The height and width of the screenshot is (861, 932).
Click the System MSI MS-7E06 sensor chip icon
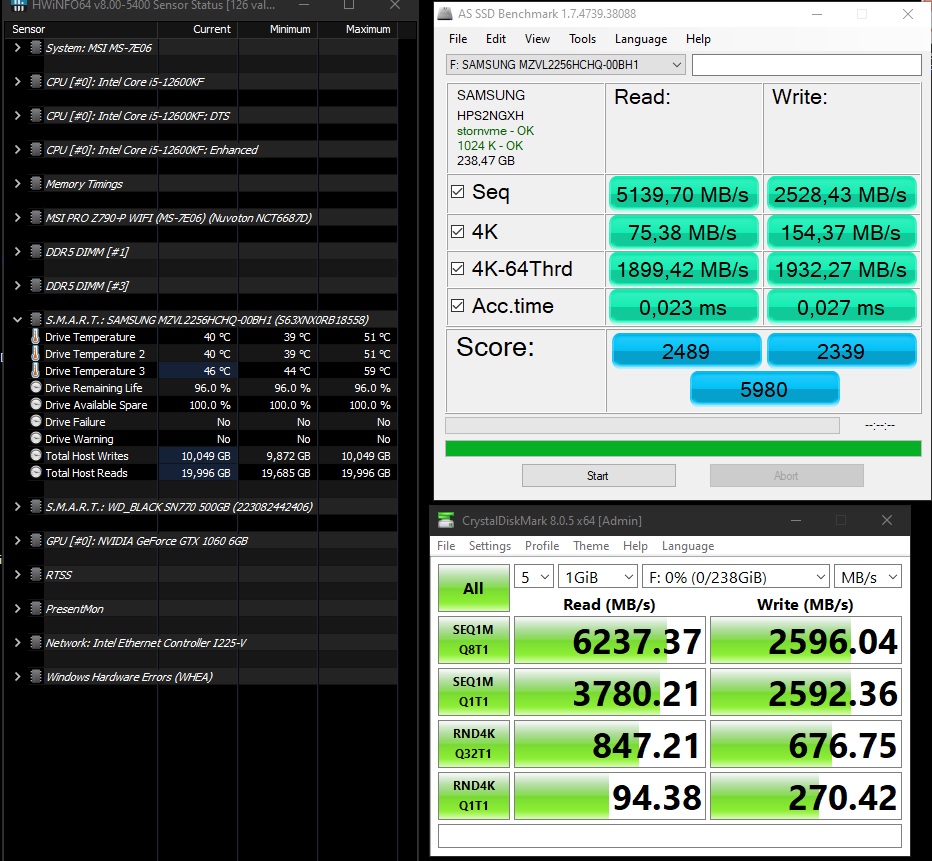point(36,48)
